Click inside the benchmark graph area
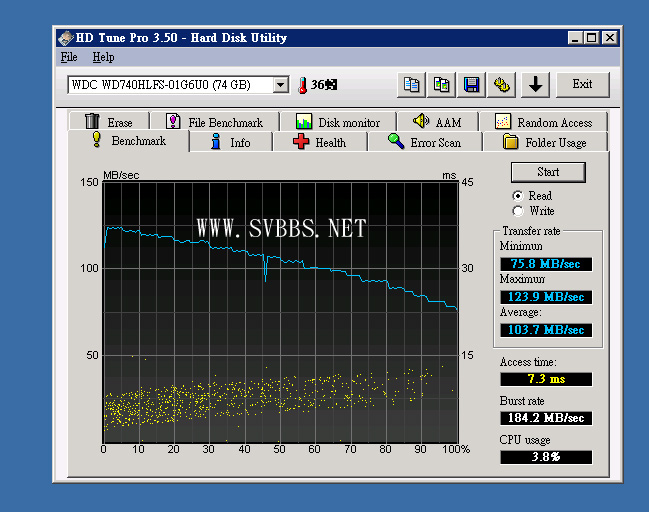649x512 pixels. [x=280, y=310]
